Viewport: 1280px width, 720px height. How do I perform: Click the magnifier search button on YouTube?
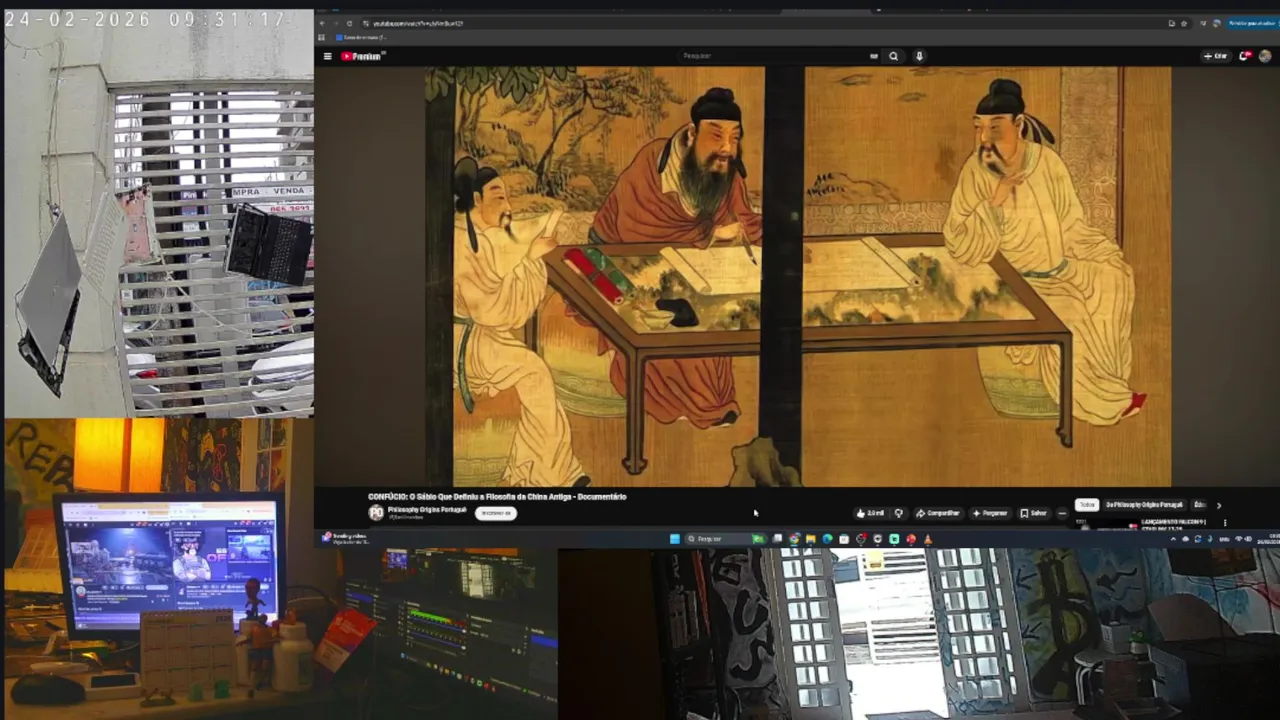tap(894, 56)
